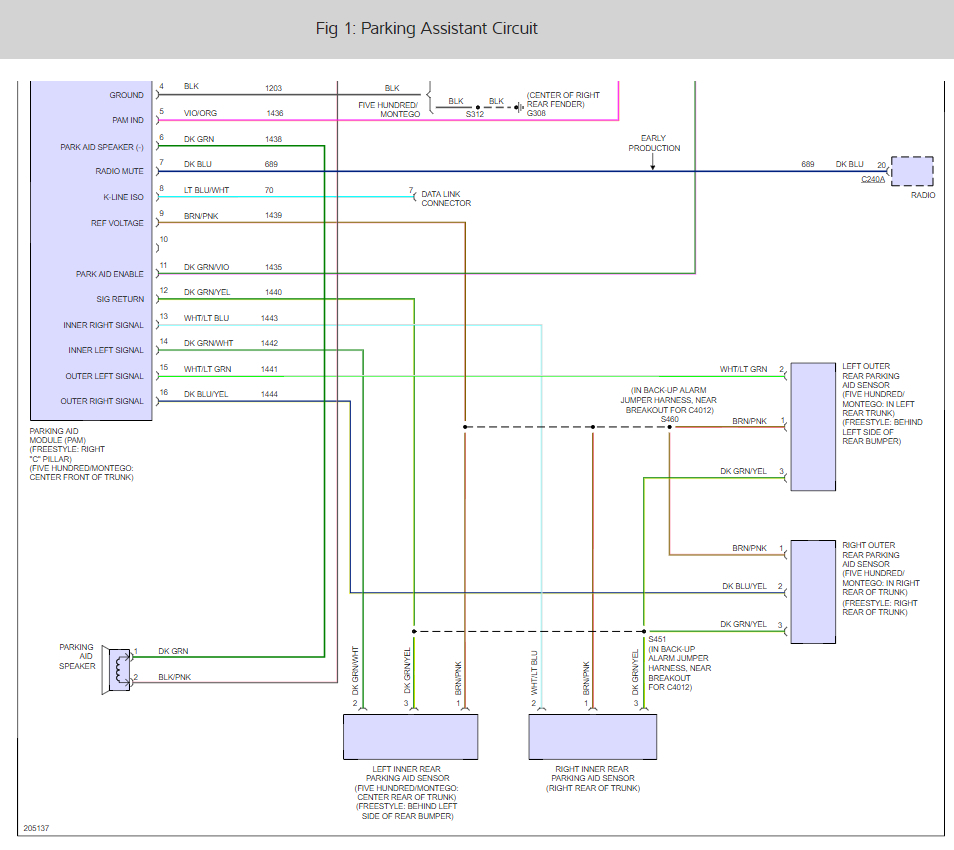Click the INNER RIGHT SIGNAL pin label

point(103,325)
